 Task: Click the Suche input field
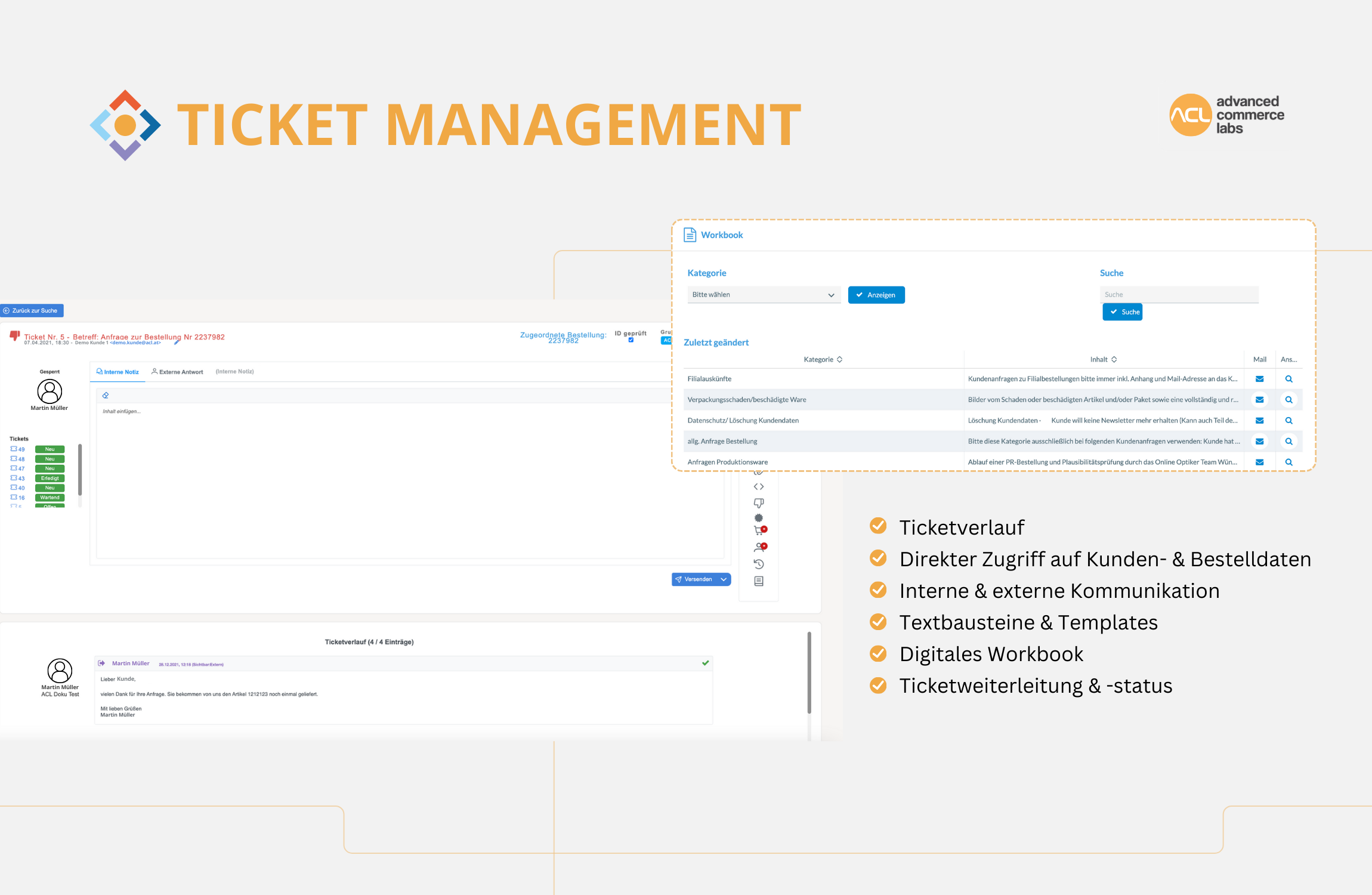1178,295
